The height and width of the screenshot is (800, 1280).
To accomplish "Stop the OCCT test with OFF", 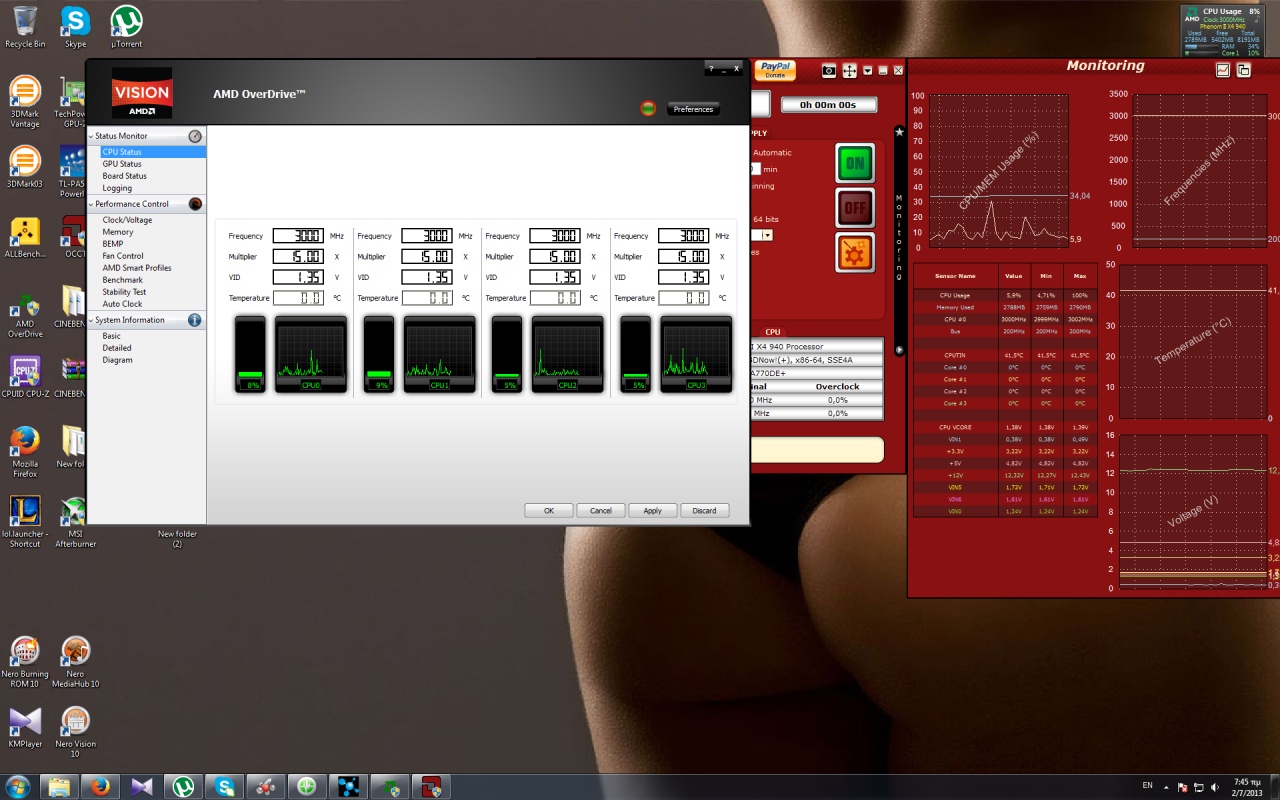I will point(855,208).
